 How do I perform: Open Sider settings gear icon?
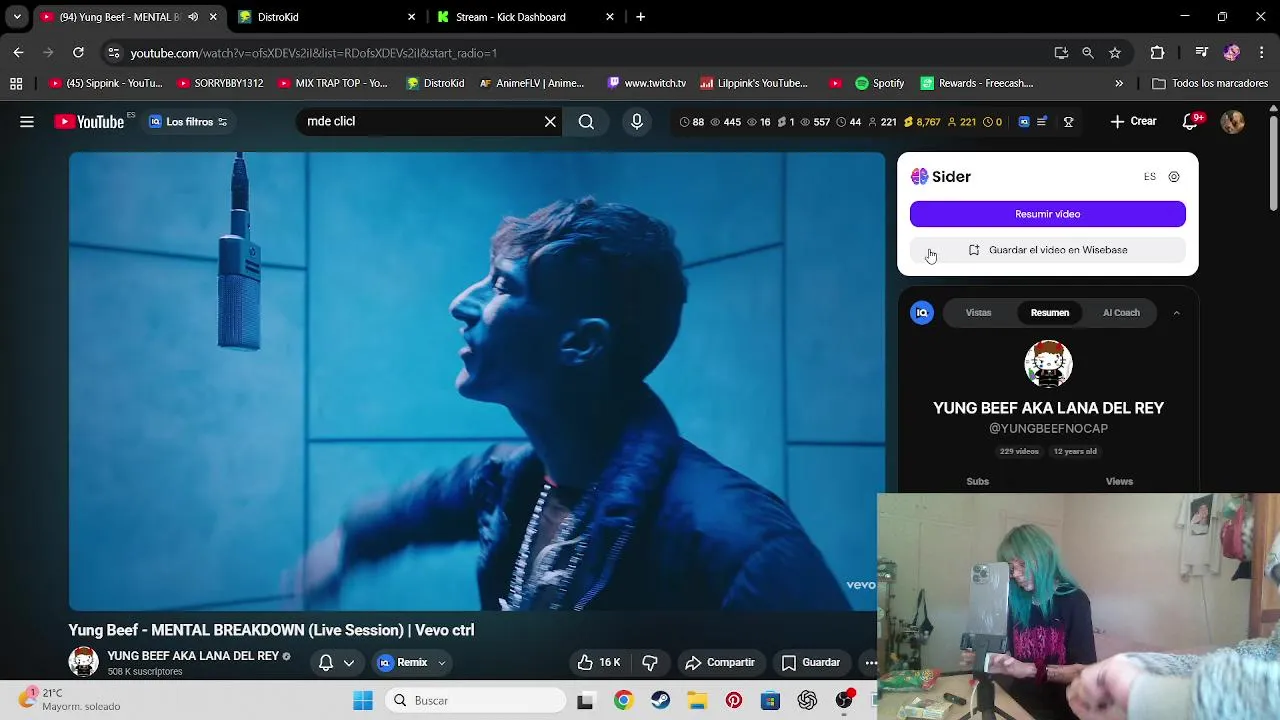(1174, 177)
